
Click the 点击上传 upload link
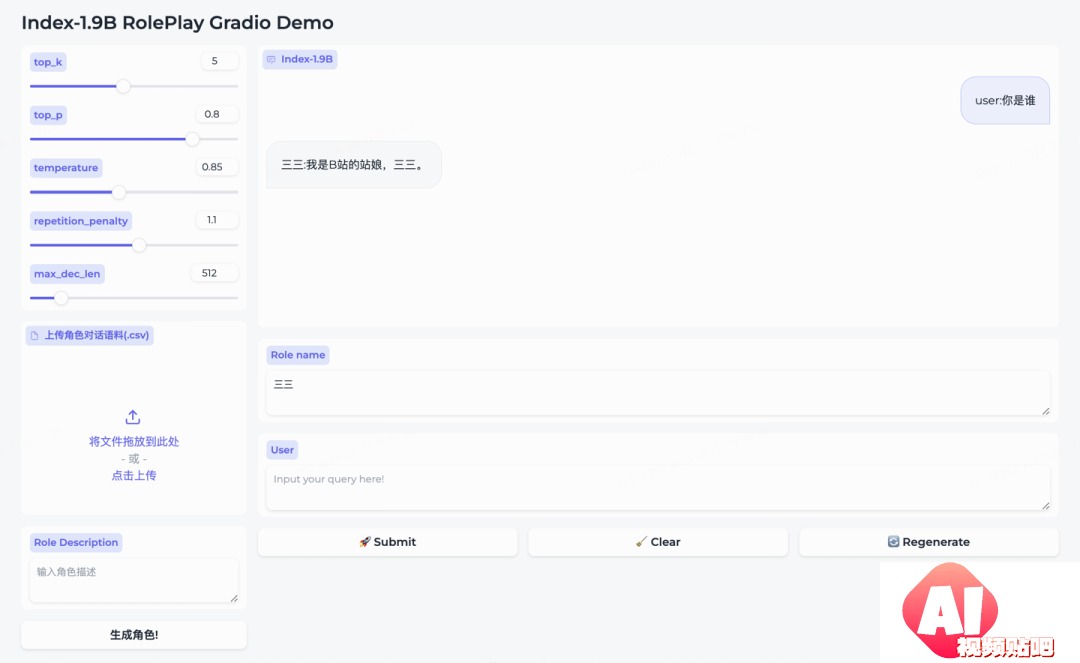[x=134, y=476]
